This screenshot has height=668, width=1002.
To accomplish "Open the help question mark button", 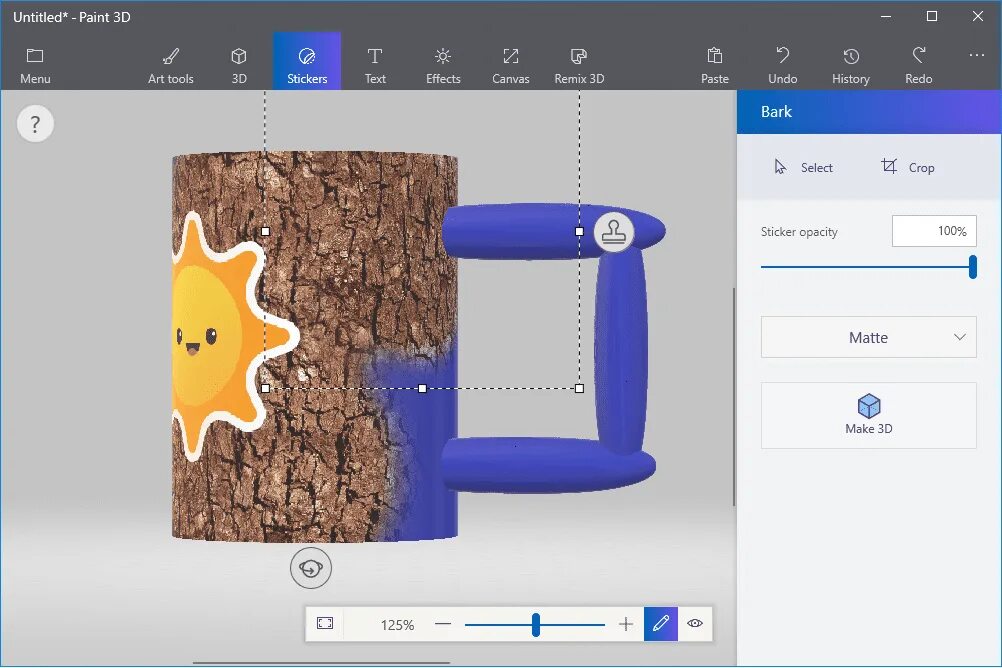I will coord(35,123).
